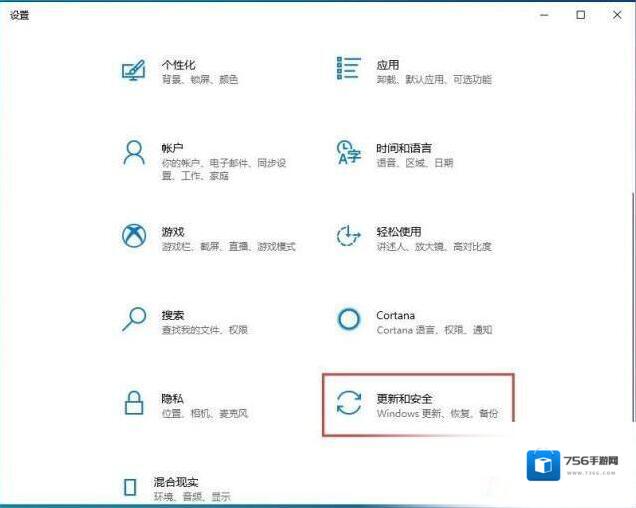Open the 个性化 settings title
This screenshot has height=508, width=636.
178,65
